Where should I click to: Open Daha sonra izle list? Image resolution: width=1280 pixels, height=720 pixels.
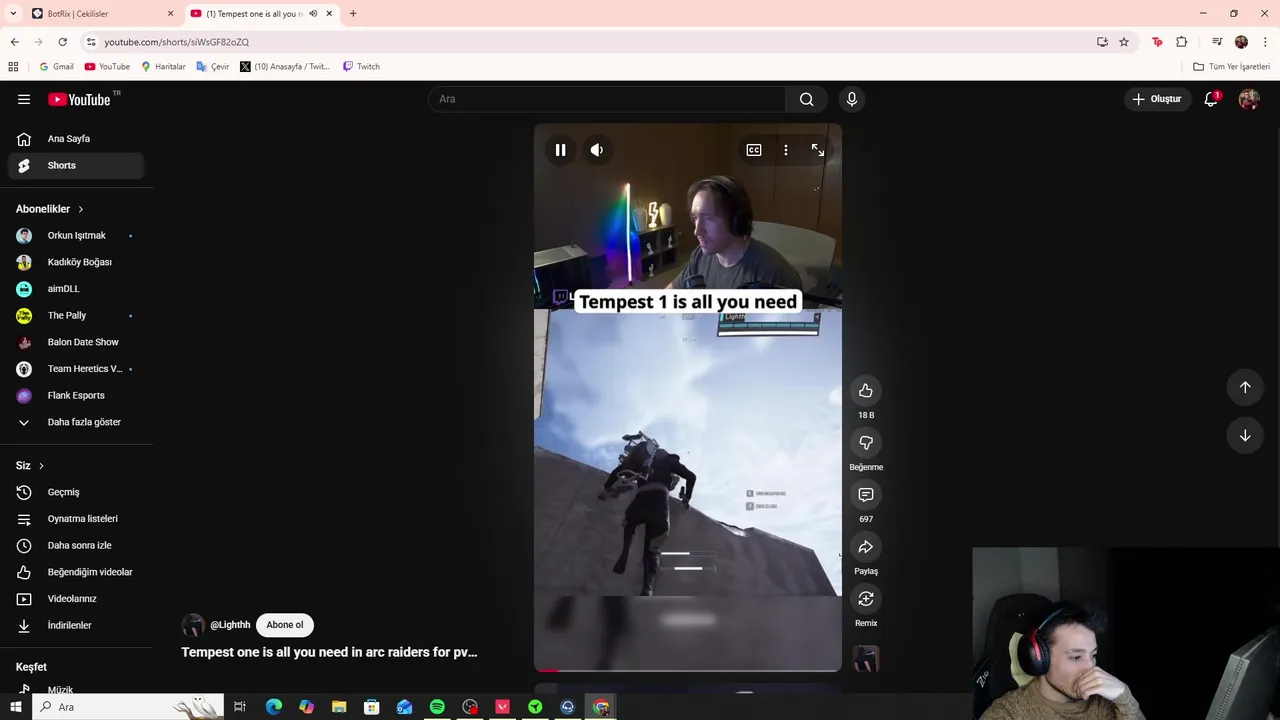76,545
